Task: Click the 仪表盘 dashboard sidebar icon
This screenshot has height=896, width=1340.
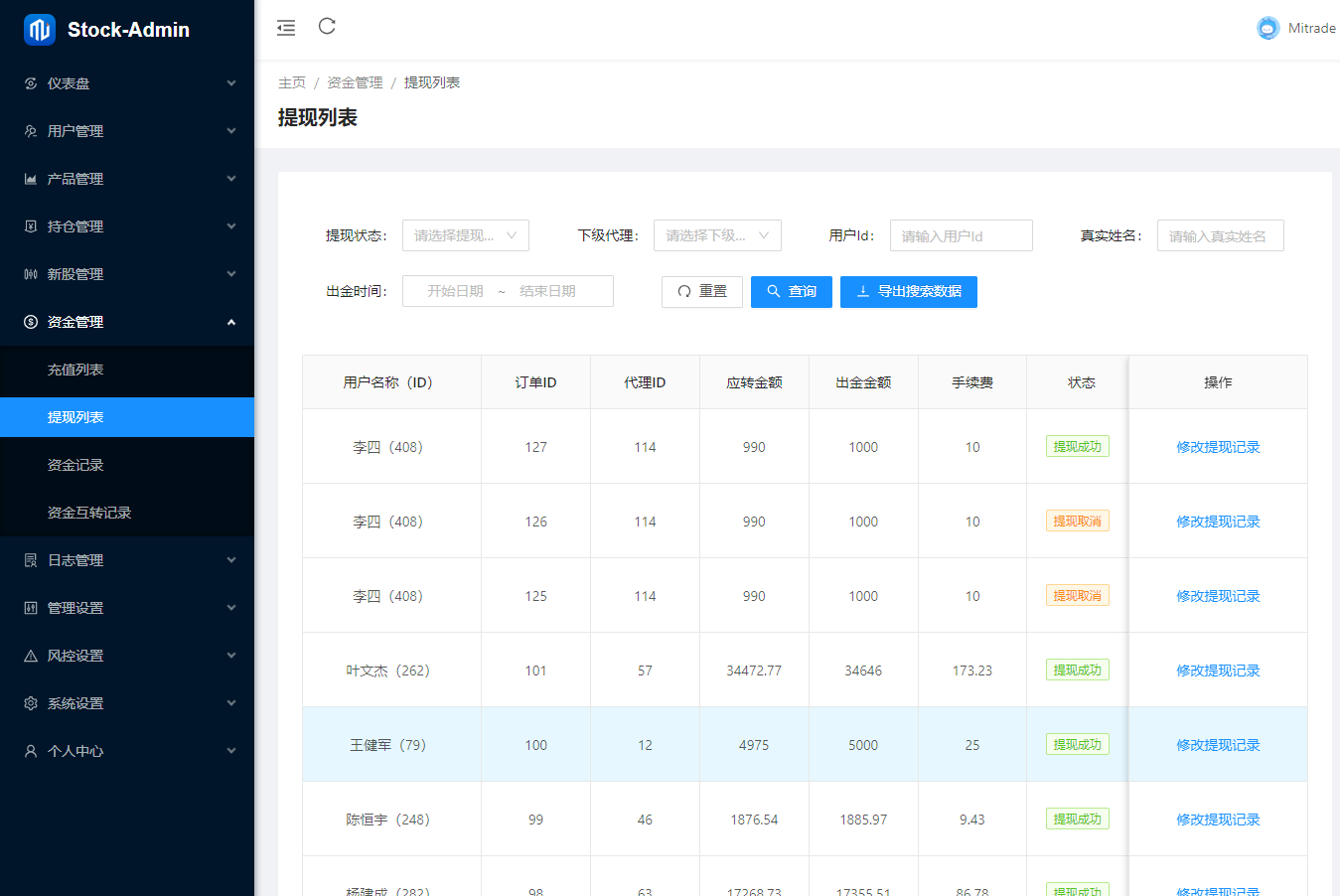Action: [x=31, y=83]
